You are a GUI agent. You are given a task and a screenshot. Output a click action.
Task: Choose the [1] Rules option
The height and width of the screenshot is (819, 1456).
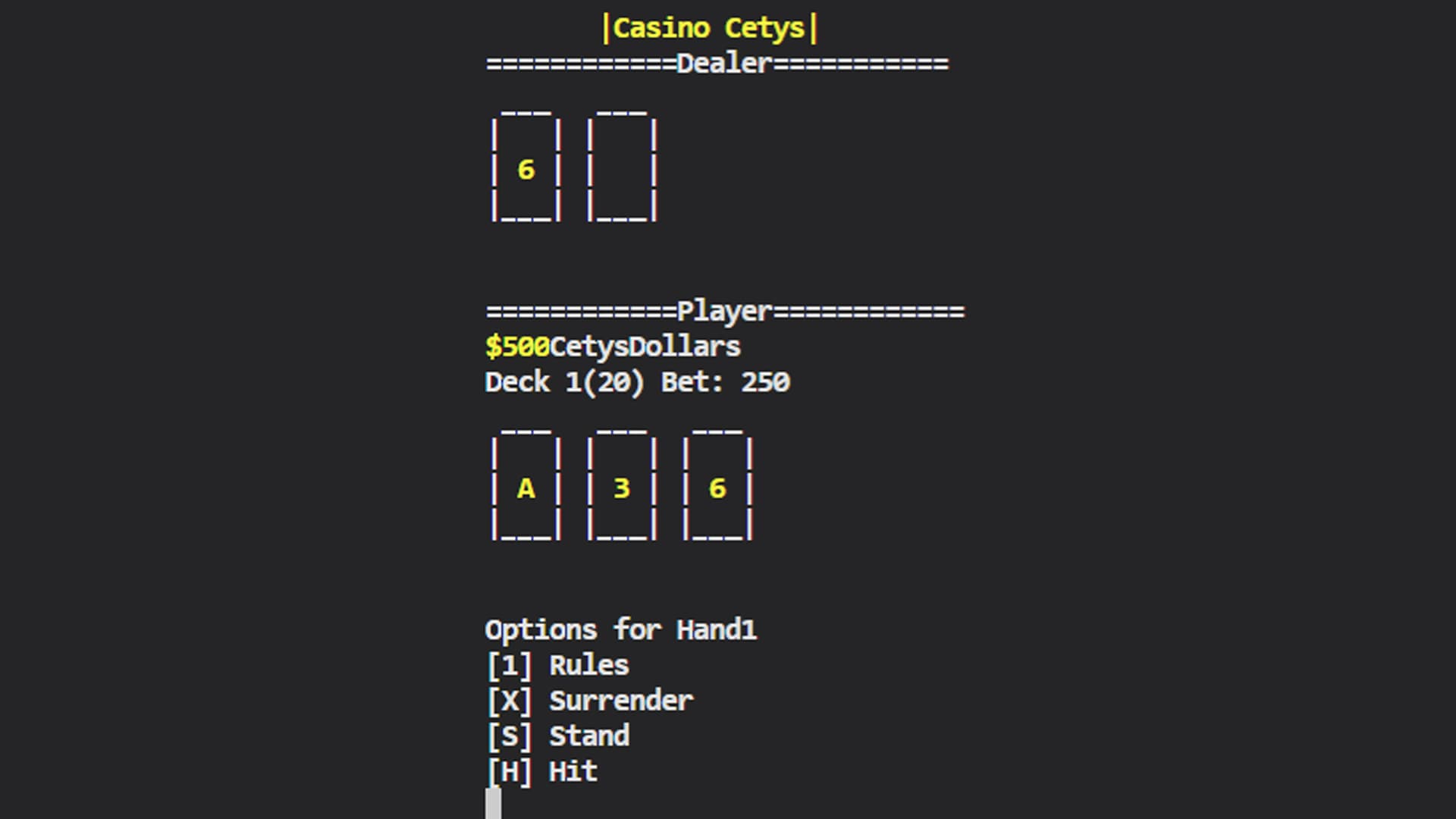557,666
